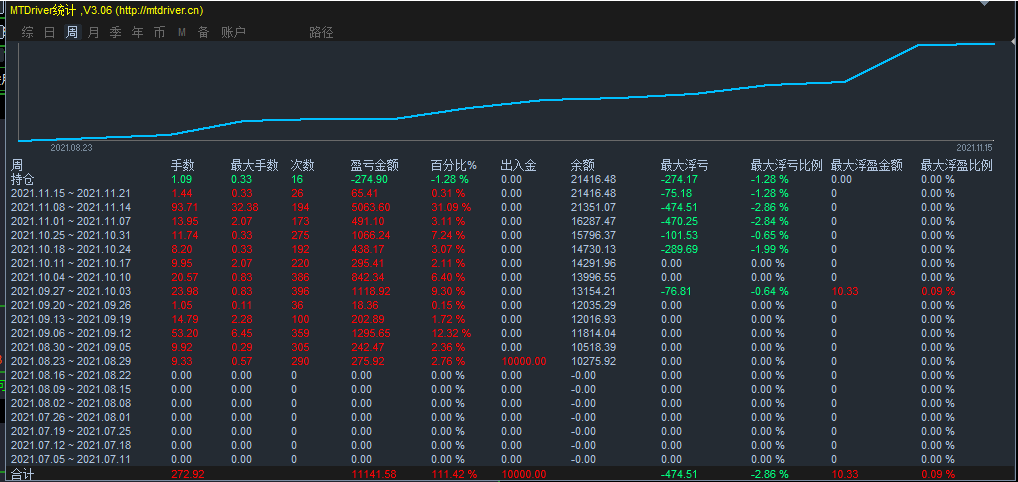Click the max lots value 32.38
This screenshot has height=482, width=1018.
[243, 207]
